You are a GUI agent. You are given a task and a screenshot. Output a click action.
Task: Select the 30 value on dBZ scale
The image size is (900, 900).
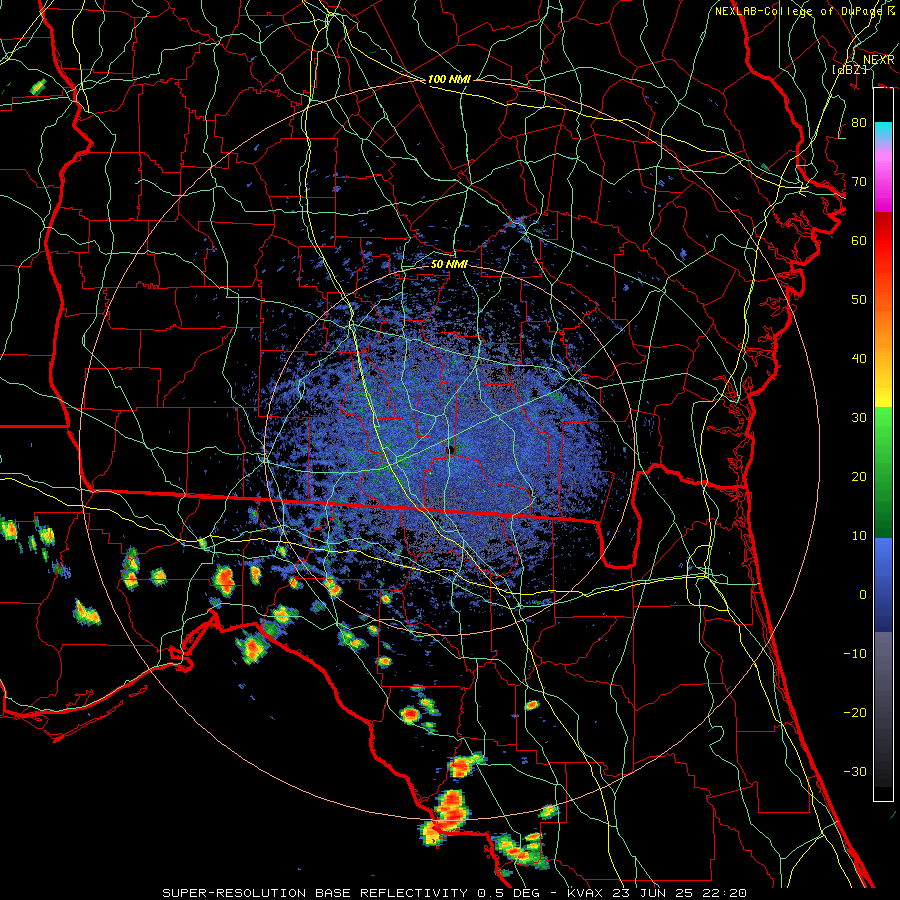point(859,418)
